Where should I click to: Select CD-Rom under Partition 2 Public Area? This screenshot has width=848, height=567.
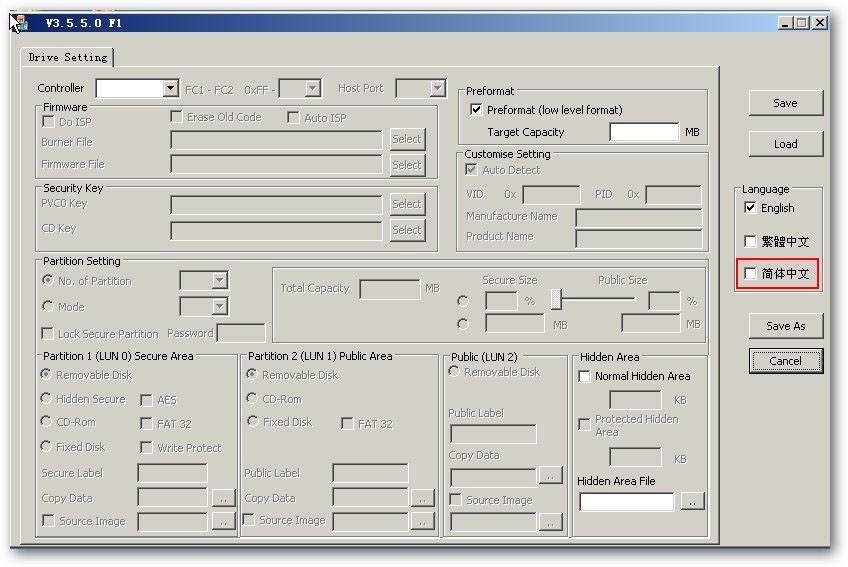[x=252, y=398]
